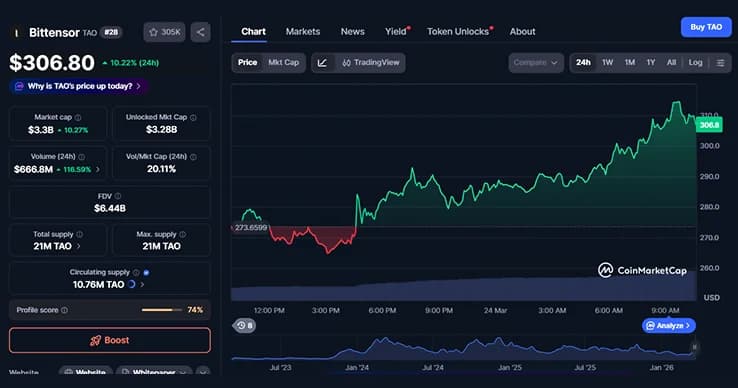Click the 21M TAO max supply value
Viewport: 738px width, 388px height.
tap(161, 246)
